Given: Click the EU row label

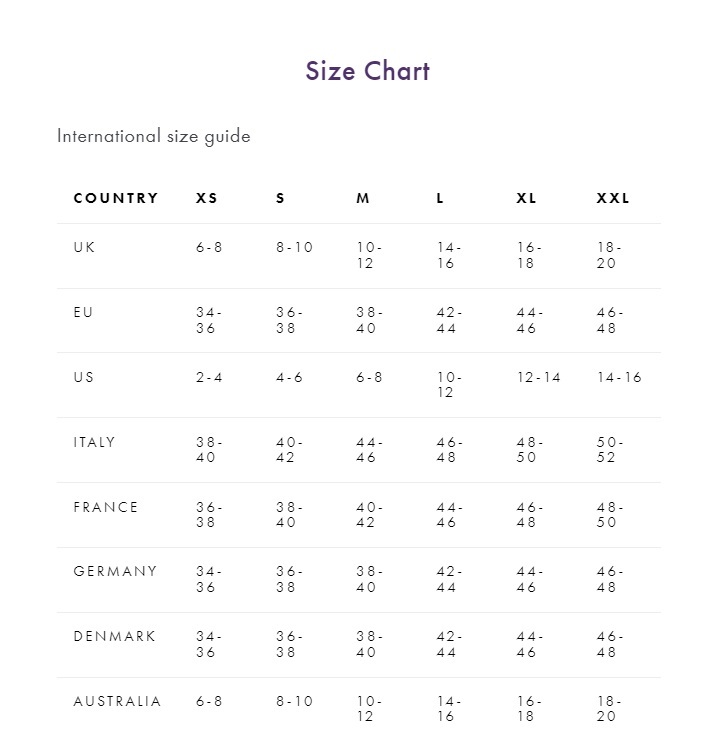Looking at the screenshot, I should click(x=83, y=312).
